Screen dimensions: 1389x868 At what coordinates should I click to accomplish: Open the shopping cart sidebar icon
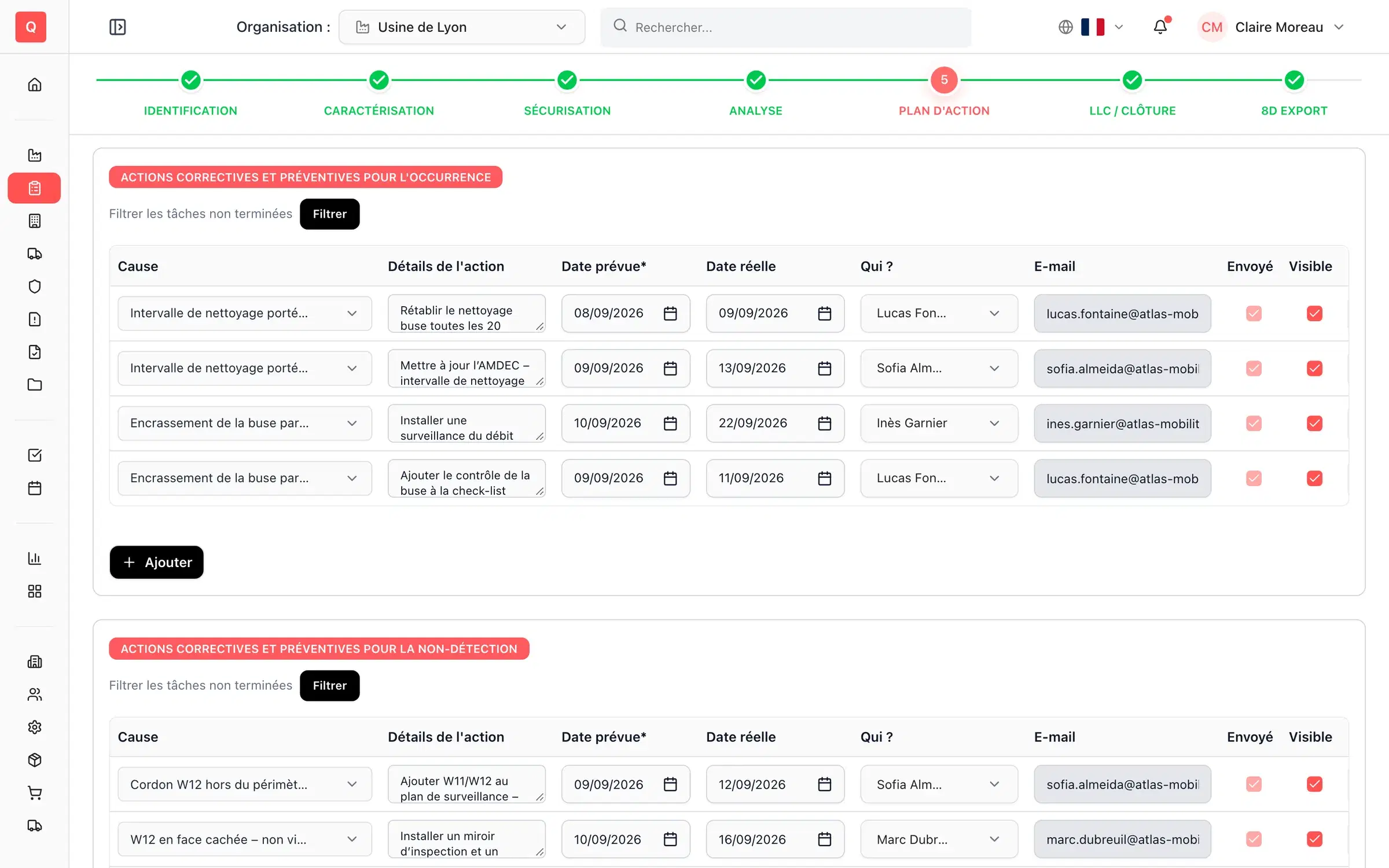coord(35,793)
